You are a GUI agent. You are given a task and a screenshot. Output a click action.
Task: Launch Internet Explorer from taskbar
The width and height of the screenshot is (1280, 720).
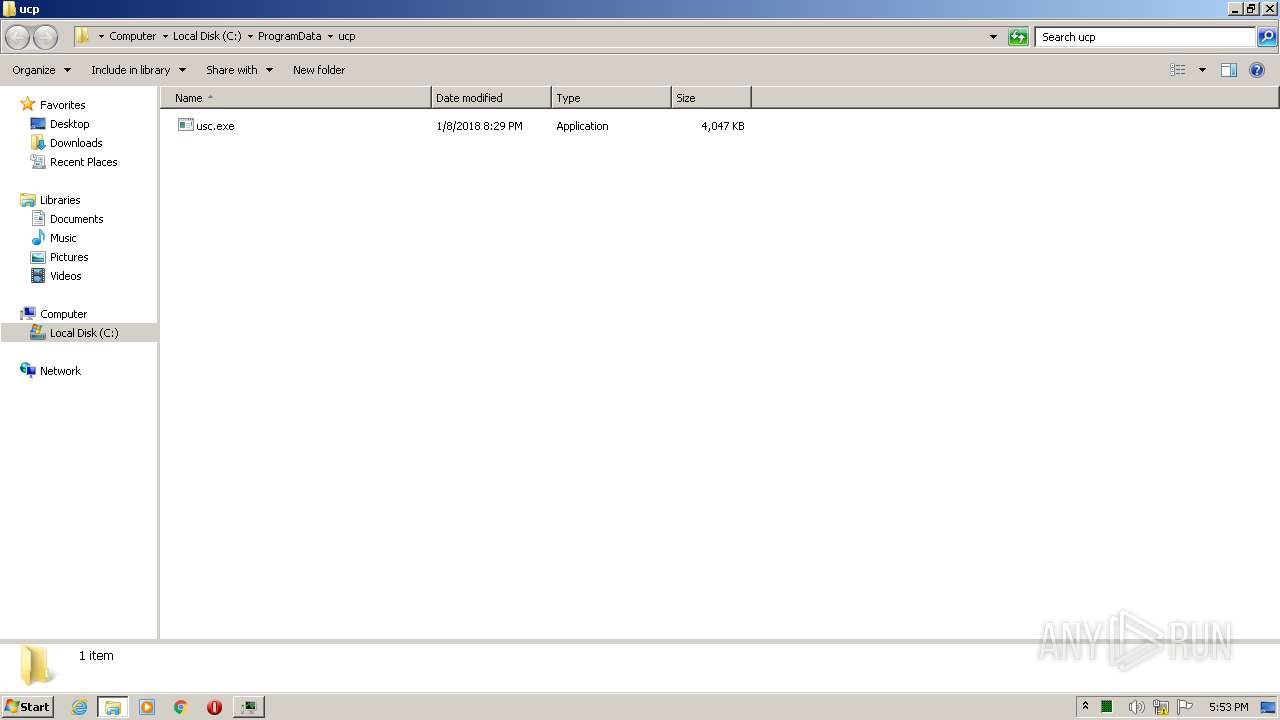(79, 707)
